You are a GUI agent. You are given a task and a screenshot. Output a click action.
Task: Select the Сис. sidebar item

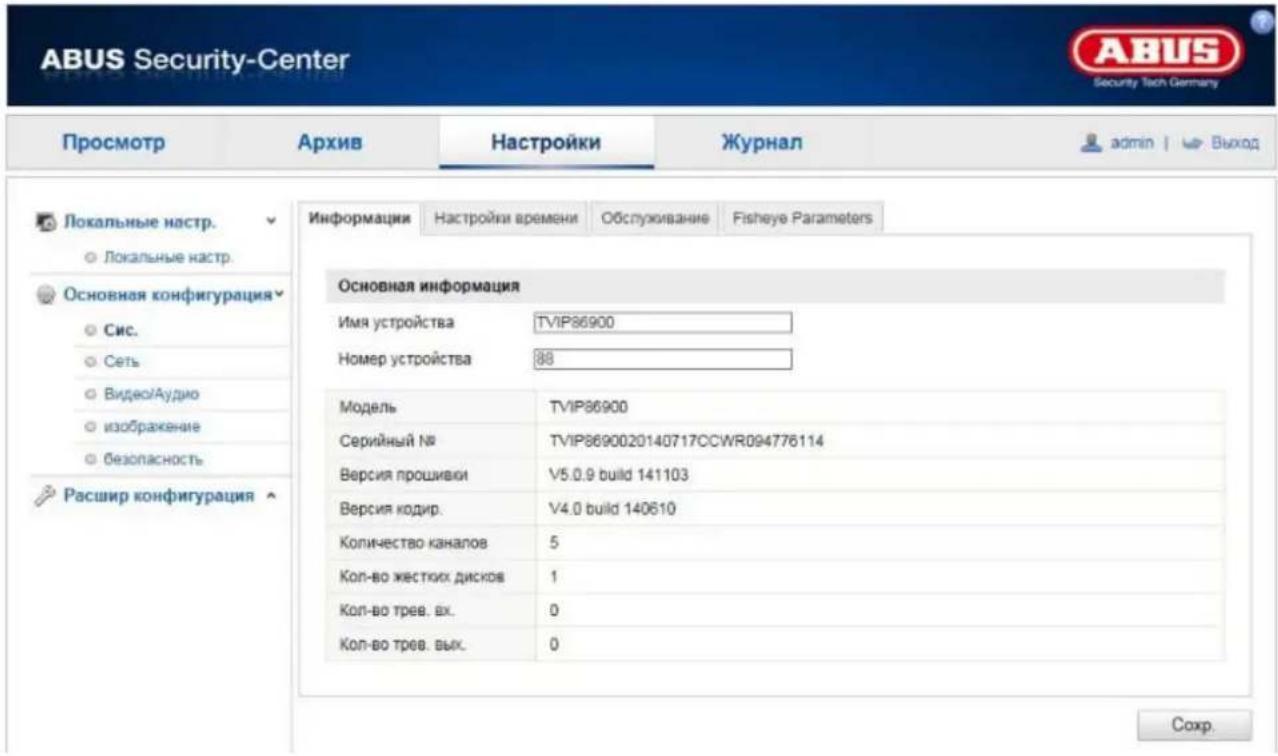point(119,329)
